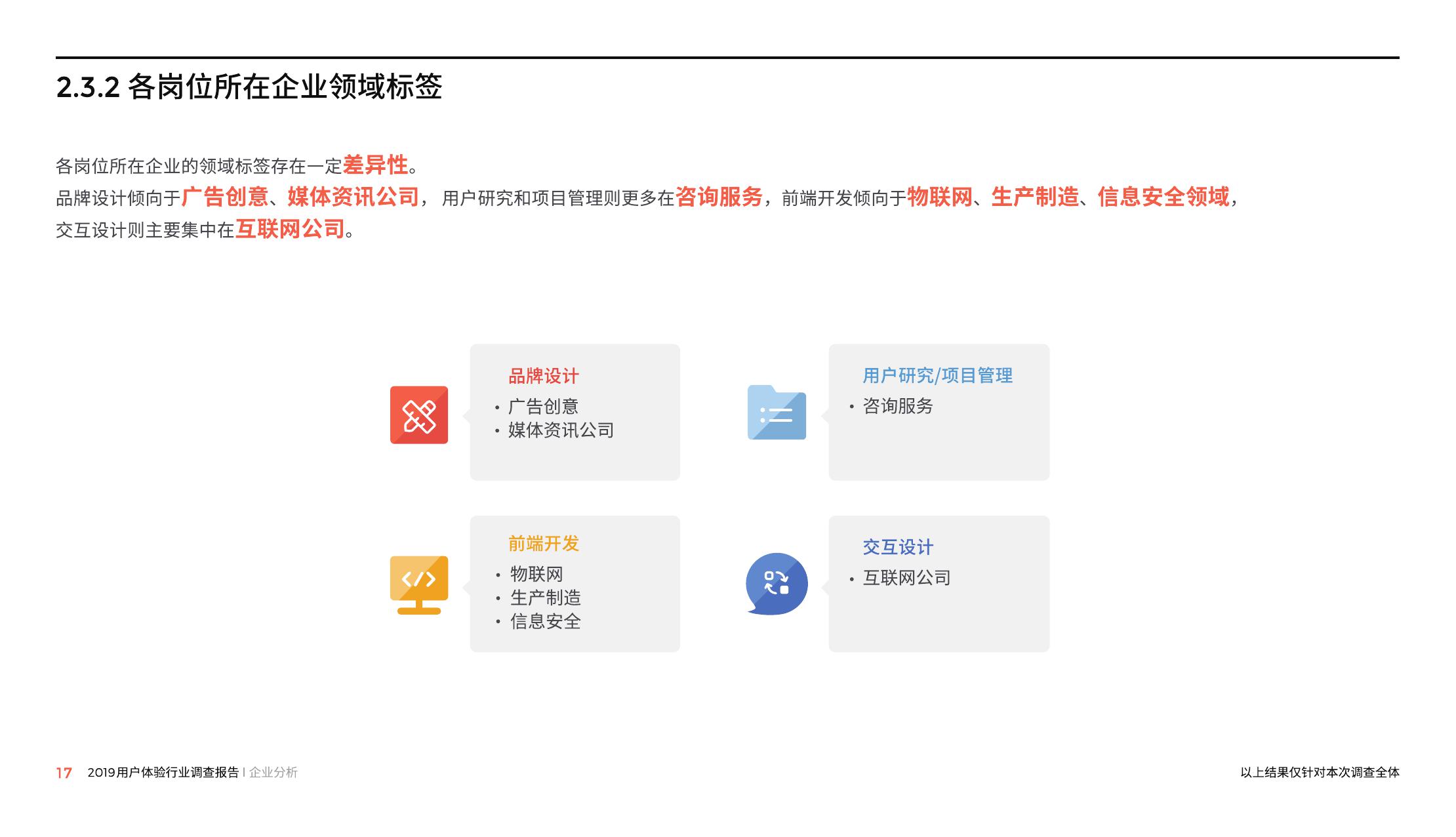The height and width of the screenshot is (837, 1456).
Task: Click the 企业分析 footer section label
Action: click(x=273, y=772)
